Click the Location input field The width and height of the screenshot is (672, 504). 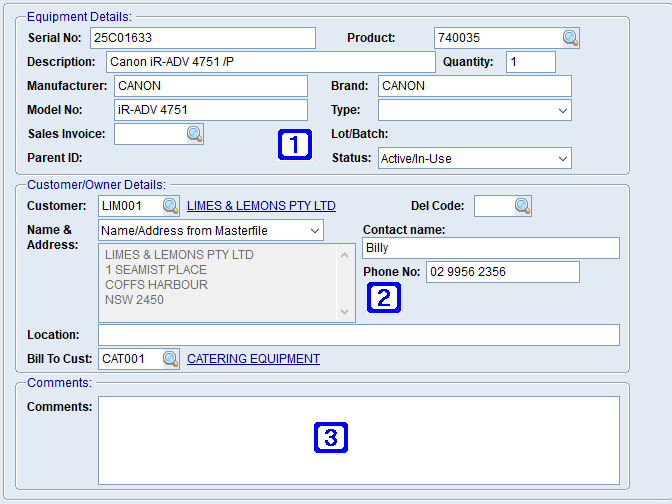(359, 335)
